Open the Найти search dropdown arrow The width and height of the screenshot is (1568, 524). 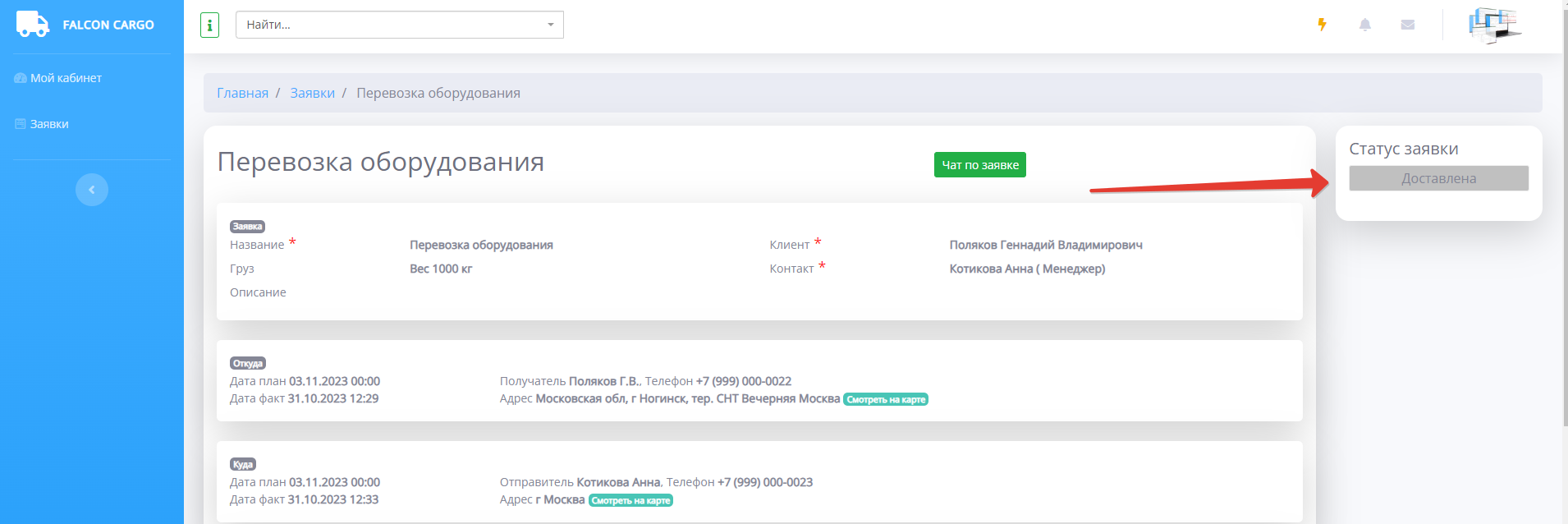[550, 25]
